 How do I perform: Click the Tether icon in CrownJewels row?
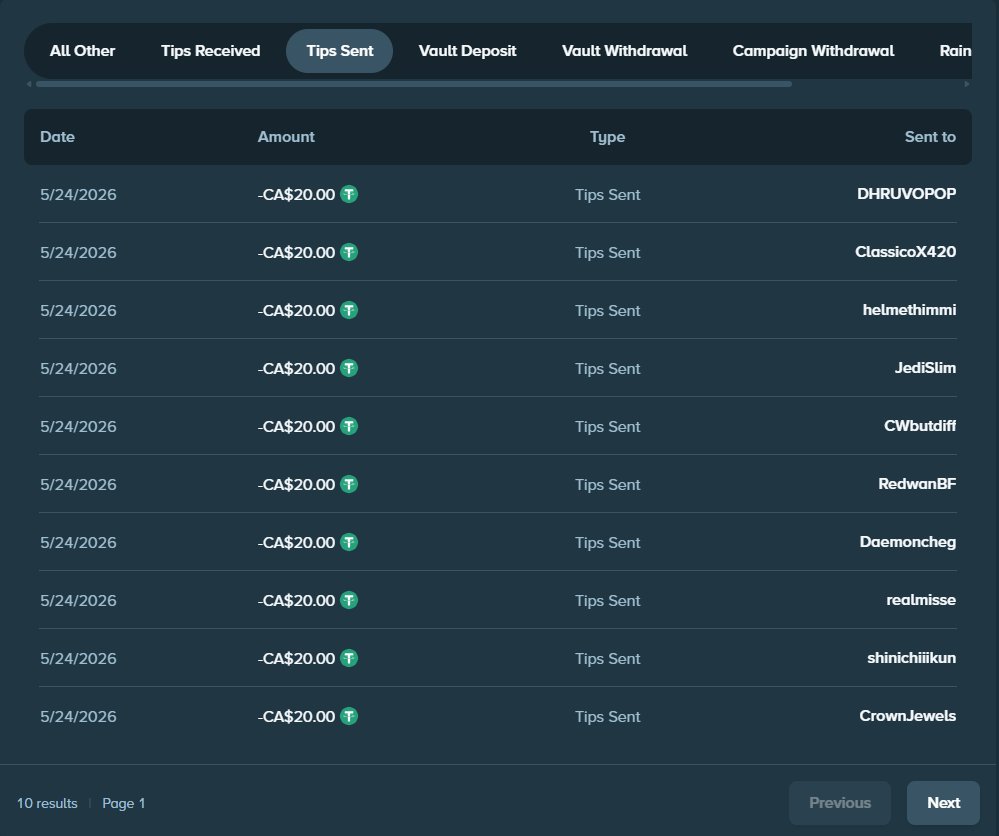[x=349, y=716]
